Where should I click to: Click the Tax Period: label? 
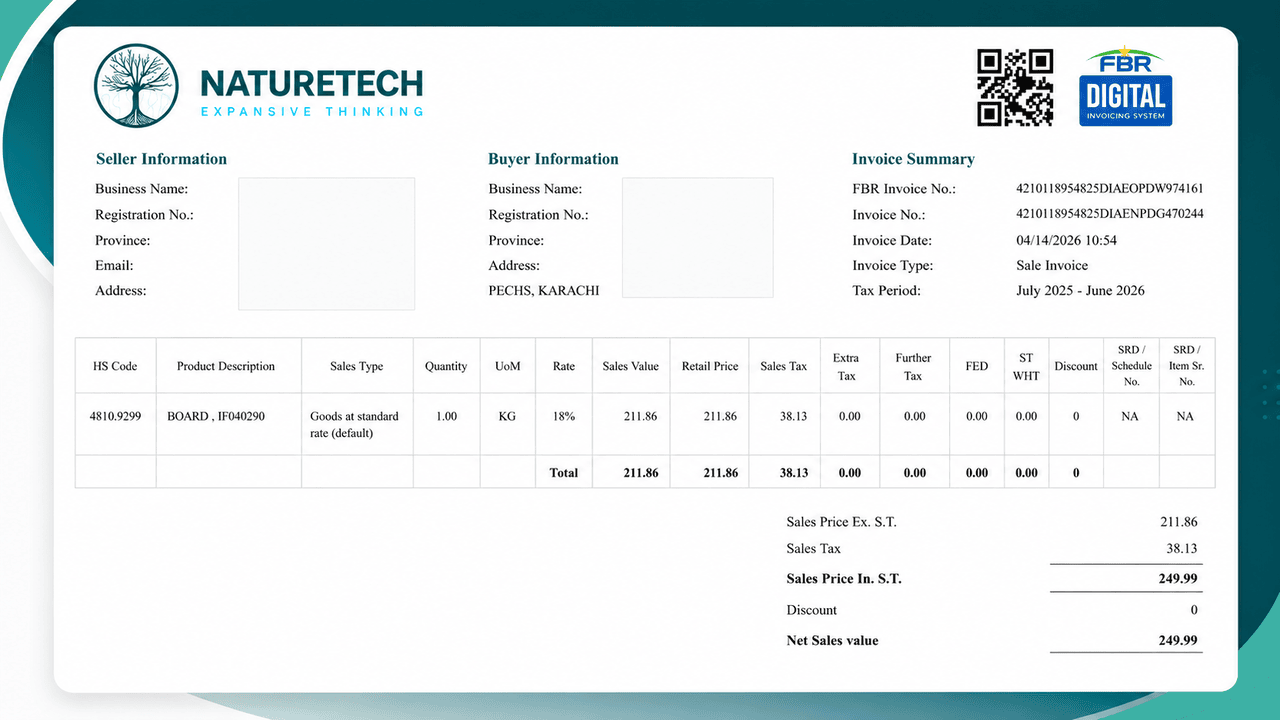coord(886,291)
